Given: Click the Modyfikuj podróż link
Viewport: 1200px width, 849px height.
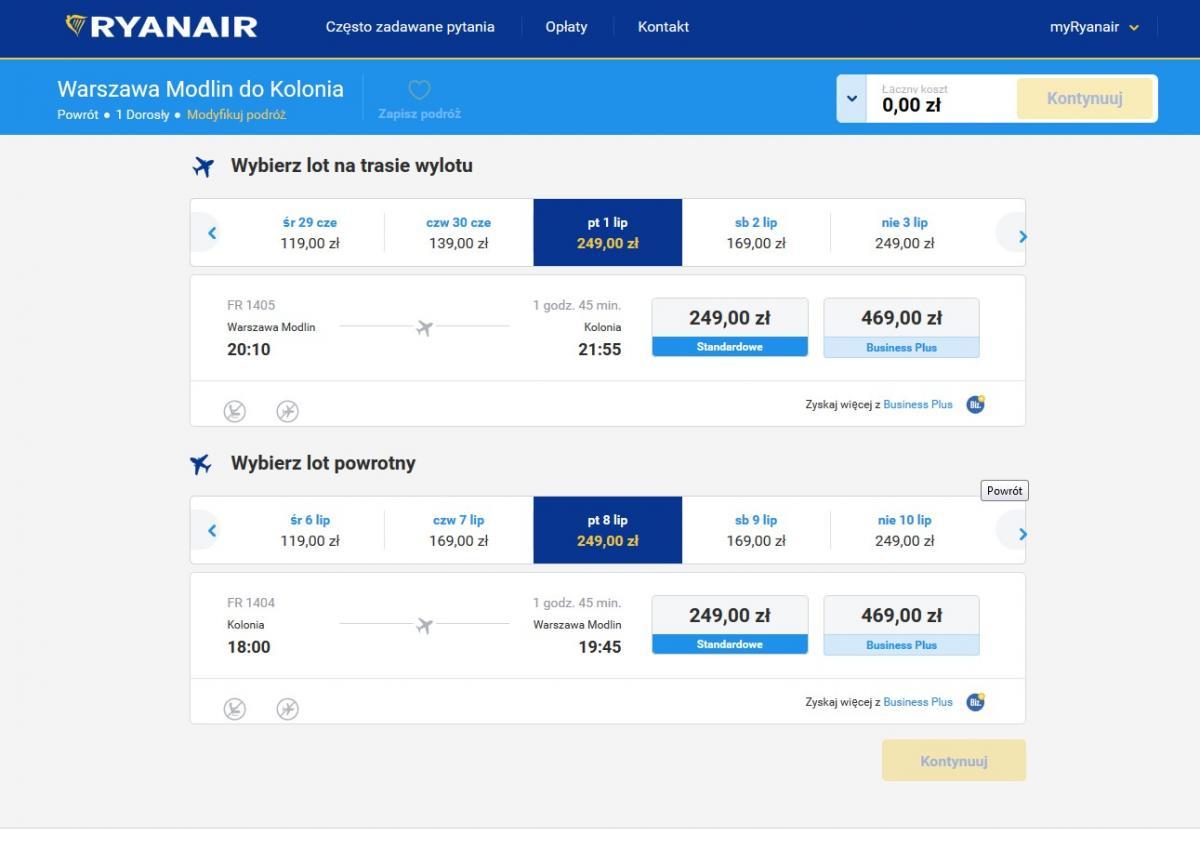Looking at the screenshot, I should click(236, 115).
